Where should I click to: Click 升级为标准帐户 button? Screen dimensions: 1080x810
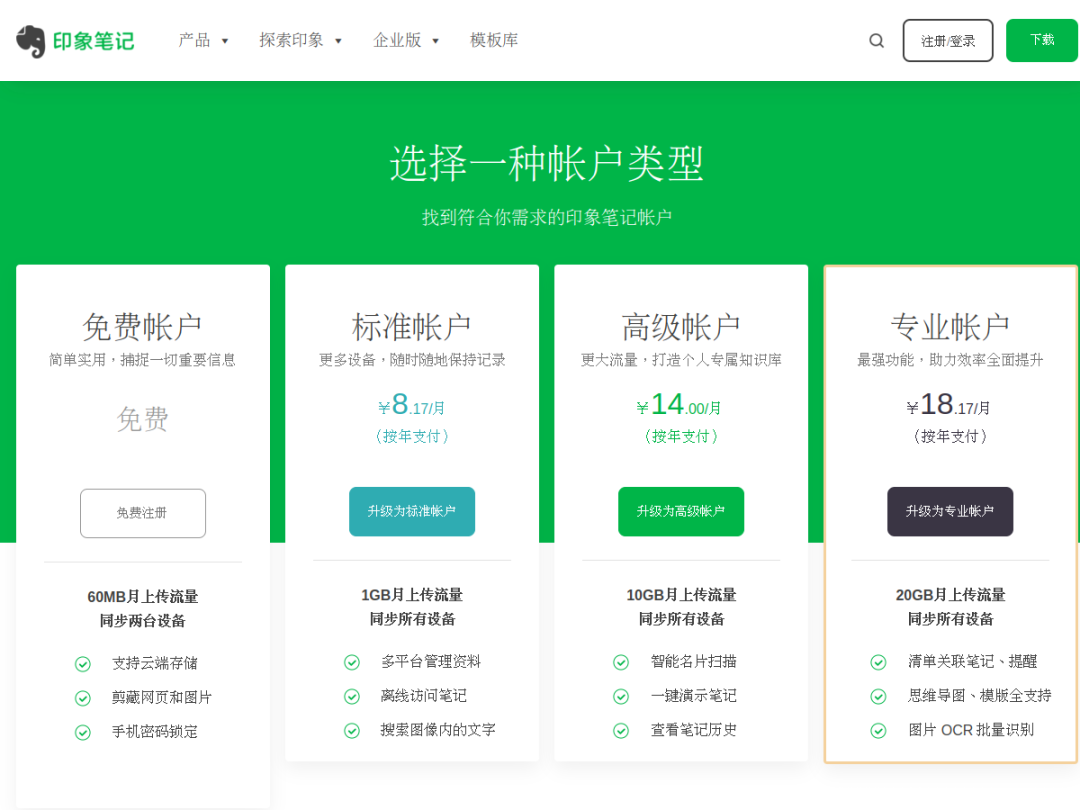pyautogui.click(x=412, y=512)
